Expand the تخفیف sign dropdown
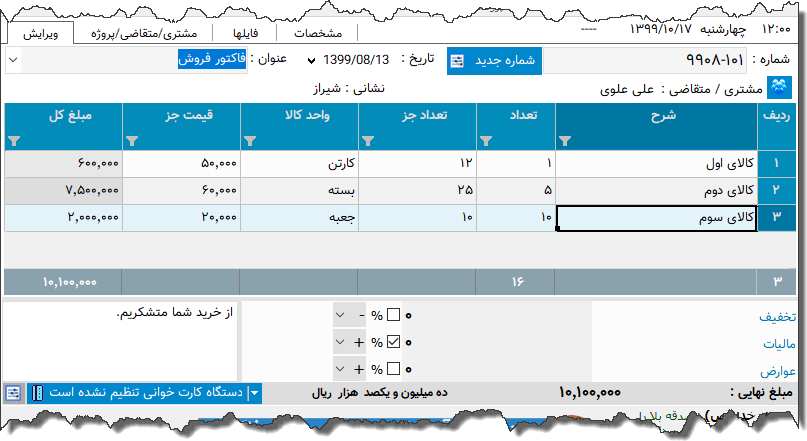This screenshot has height=441, width=807. click(x=340, y=315)
